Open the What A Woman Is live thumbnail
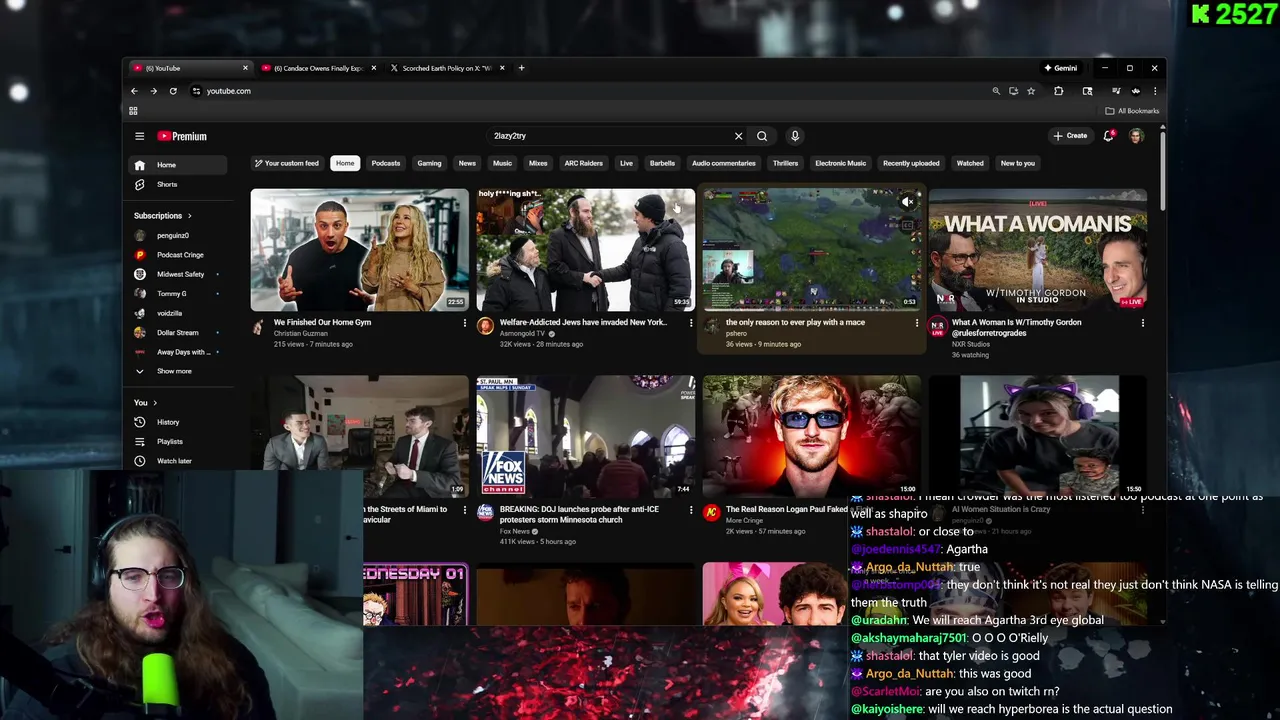 tap(1037, 250)
